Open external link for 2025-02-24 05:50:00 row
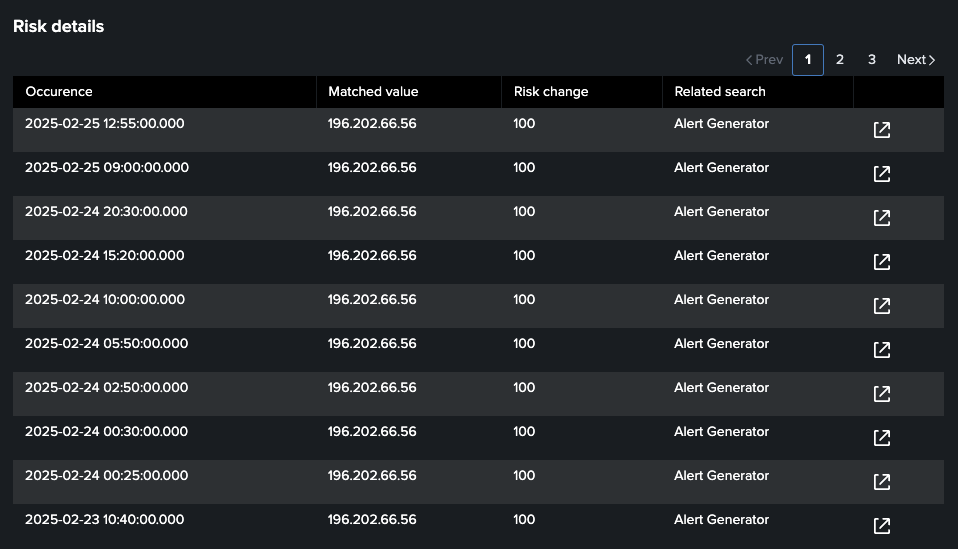The image size is (958, 549). click(881, 350)
